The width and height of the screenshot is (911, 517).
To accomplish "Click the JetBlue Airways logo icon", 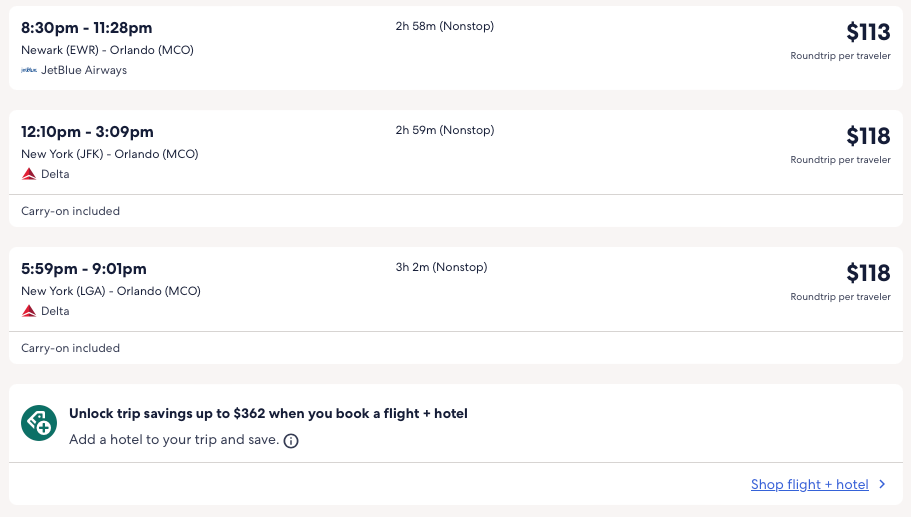I will tap(29, 70).
